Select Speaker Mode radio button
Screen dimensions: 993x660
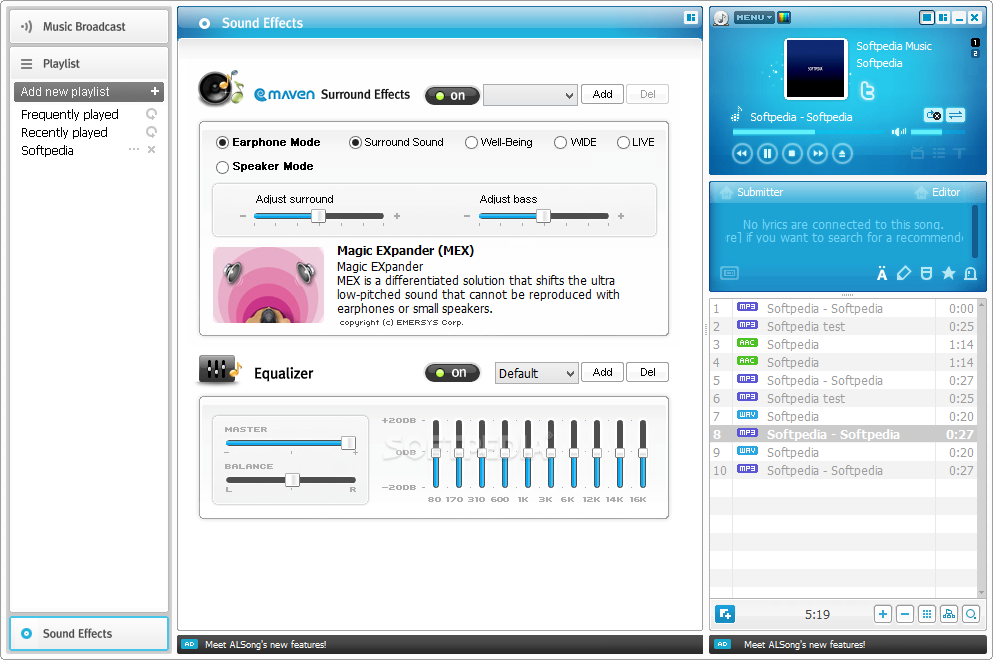tap(222, 167)
